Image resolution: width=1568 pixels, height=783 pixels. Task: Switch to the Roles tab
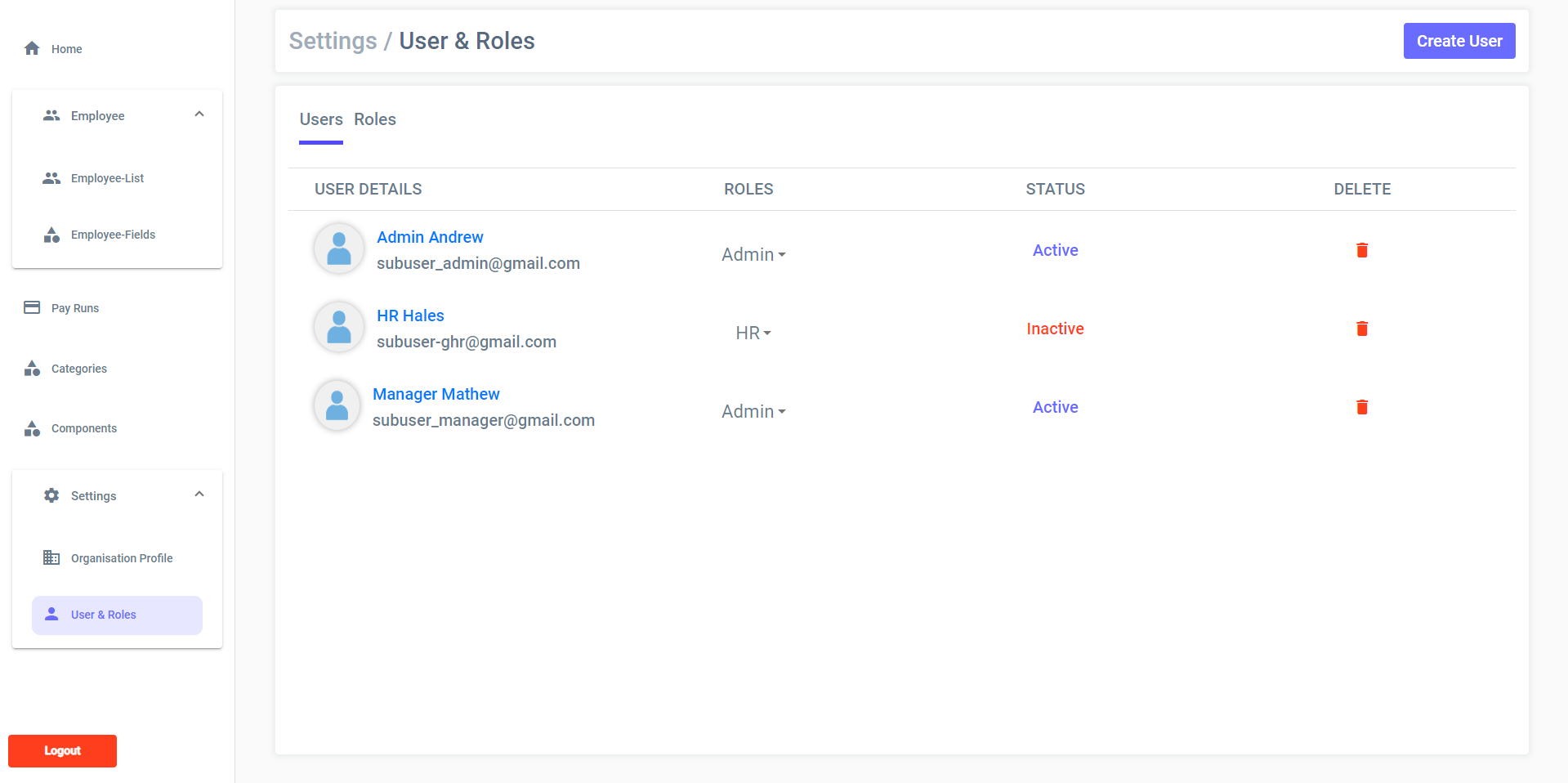tap(374, 119)
